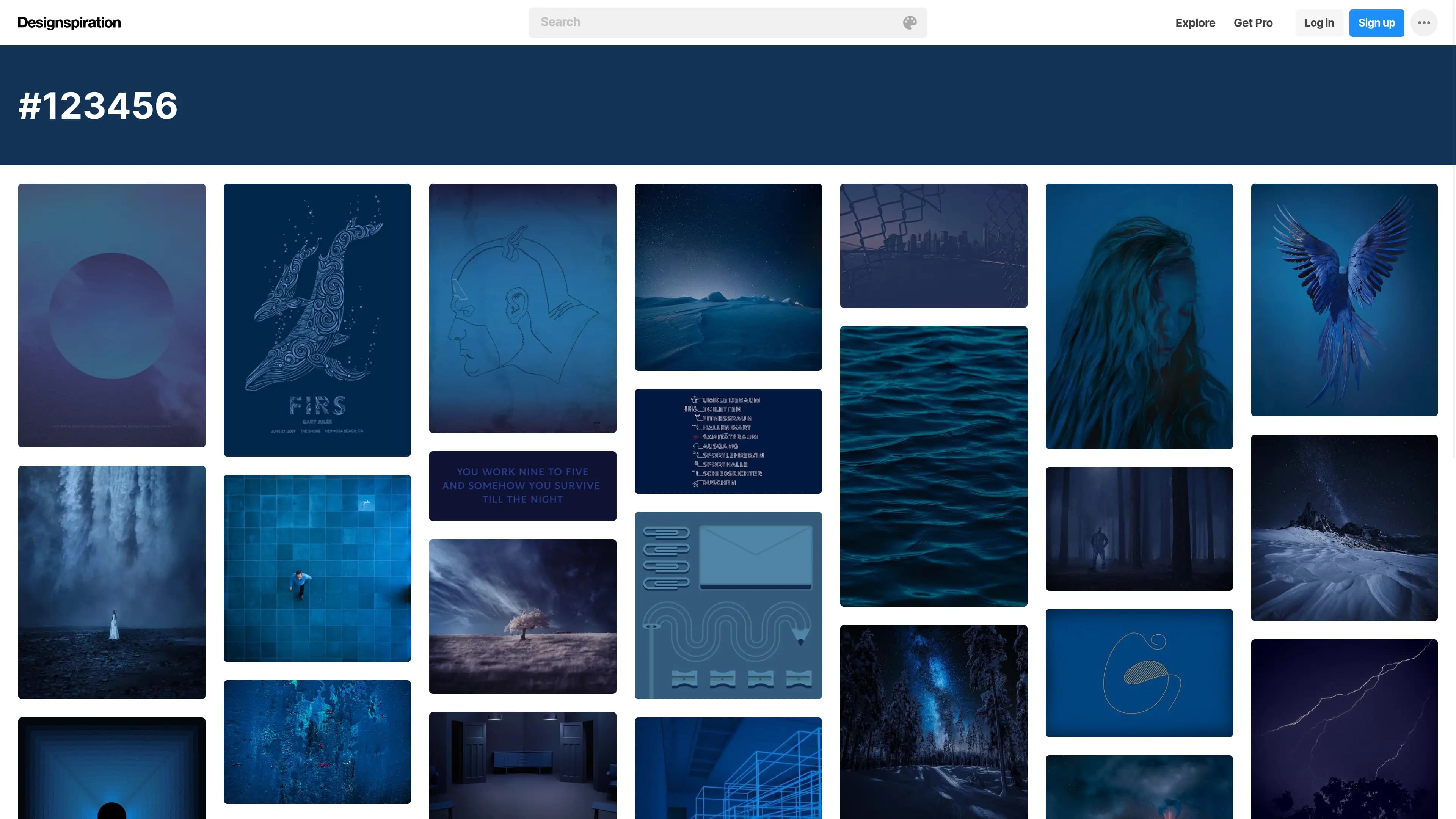Open the lone tree in field thumbnail

point(522,616)
